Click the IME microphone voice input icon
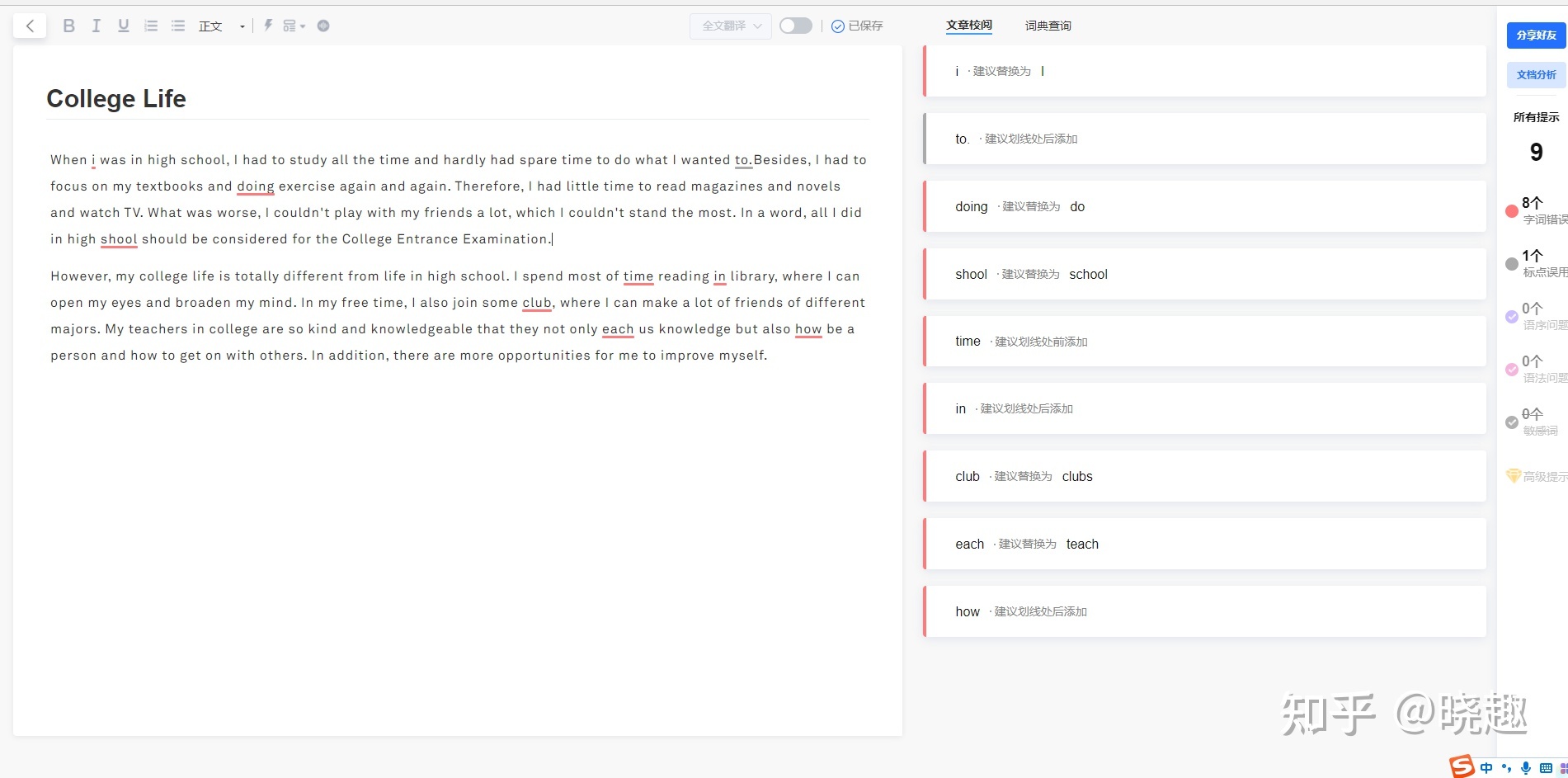 click(x=1526, y=768)
